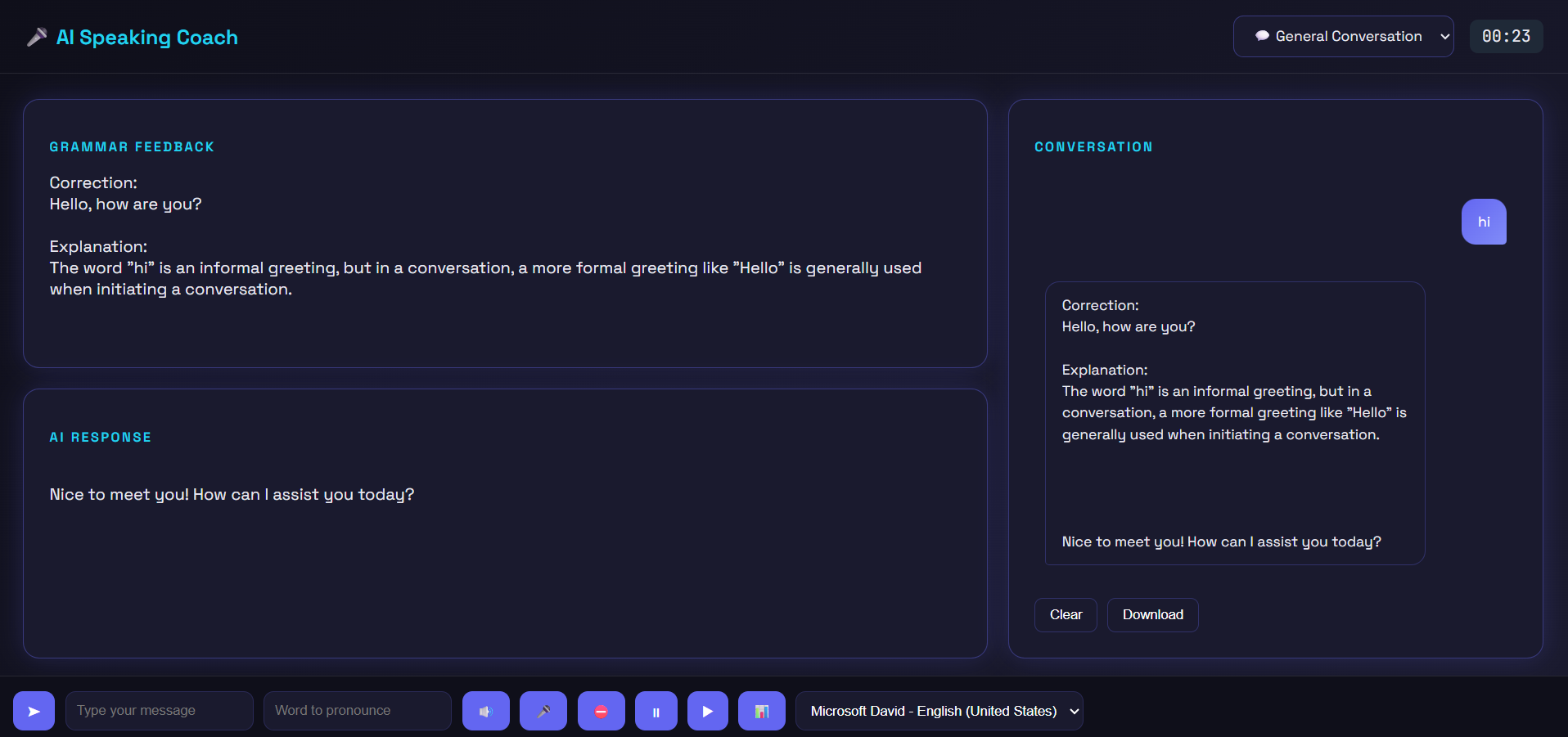Click the AI Response panel text
Screen dimensions: 1568x737
point(232,495)
